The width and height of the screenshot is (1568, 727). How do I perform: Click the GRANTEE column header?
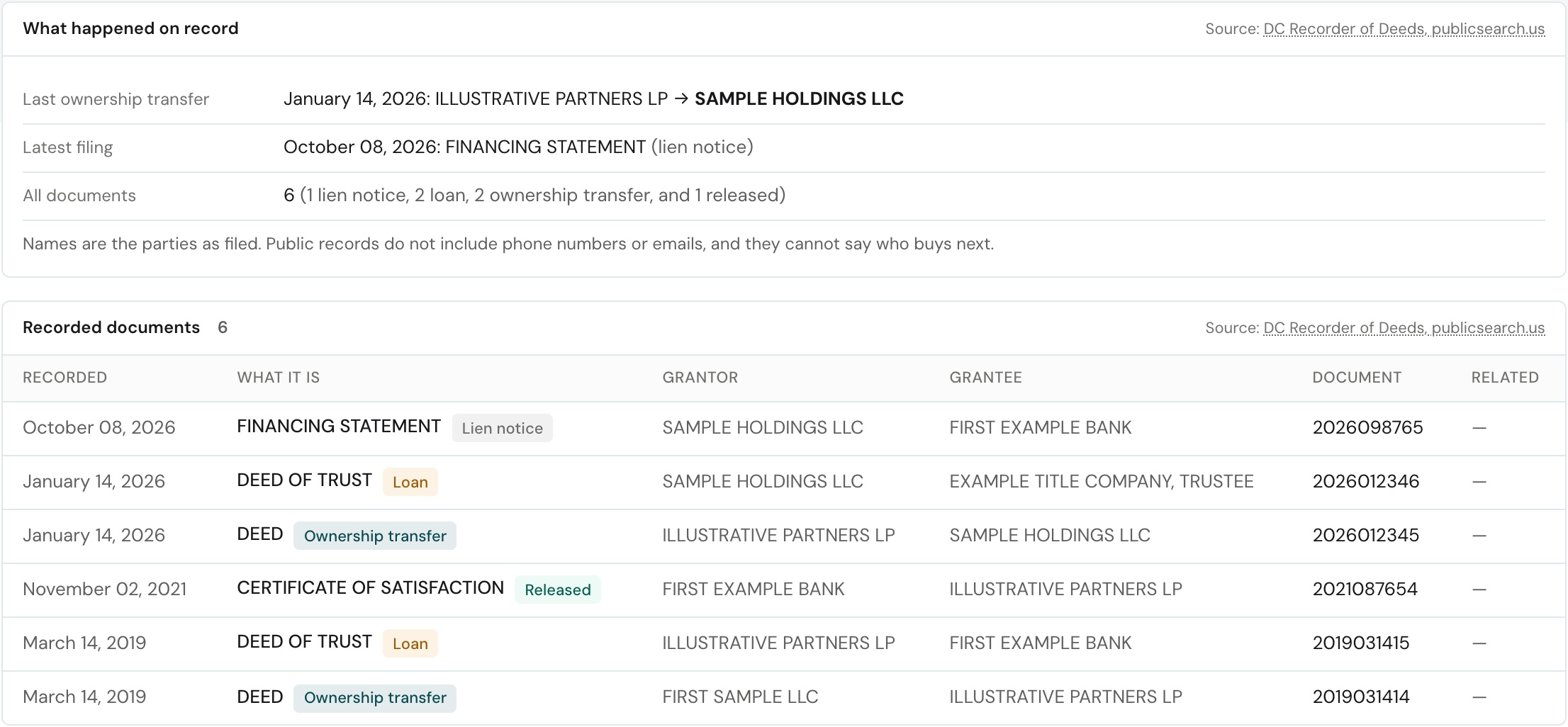(x=985, y=378)
